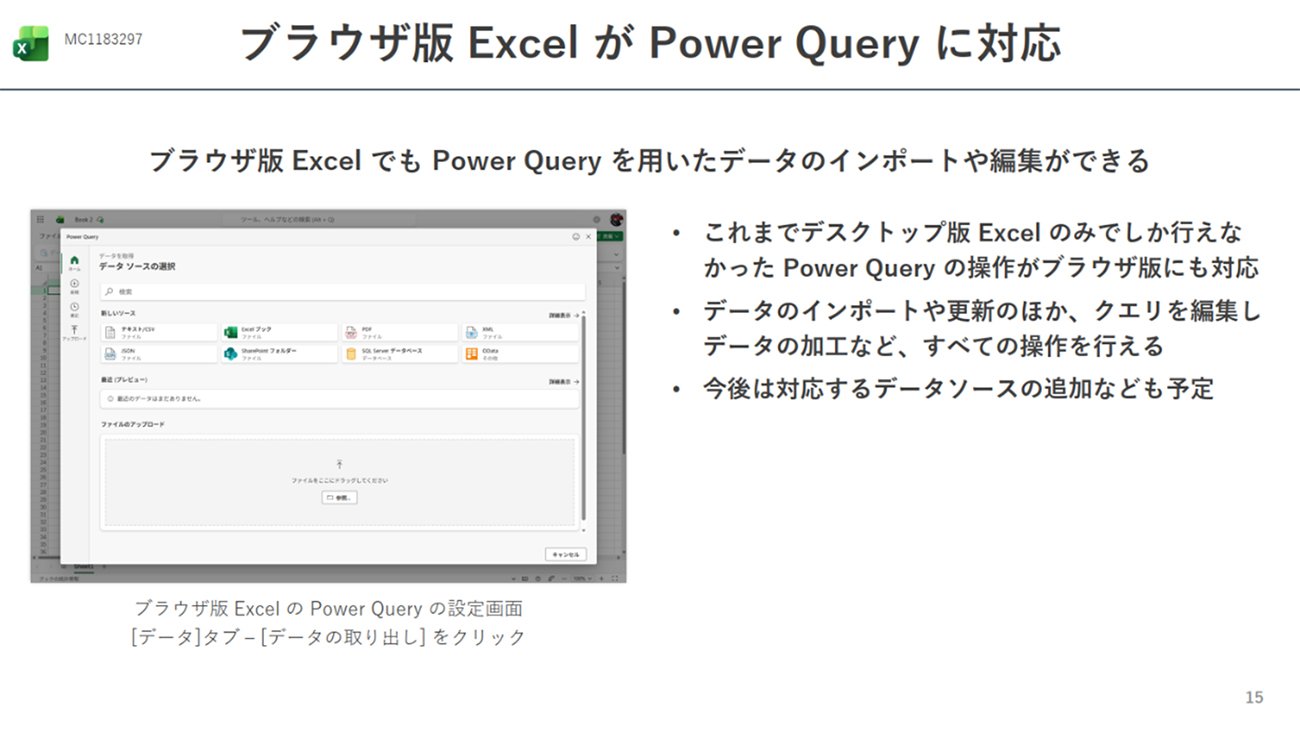This screenshot has width=1300, height=732.
Task: Choose the SQL Server データベース source
Action: click(x=400, y=353)
